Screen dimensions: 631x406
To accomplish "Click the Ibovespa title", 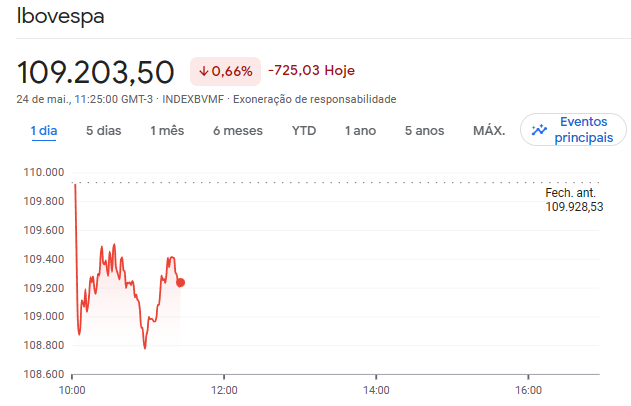I will (60, 18).
